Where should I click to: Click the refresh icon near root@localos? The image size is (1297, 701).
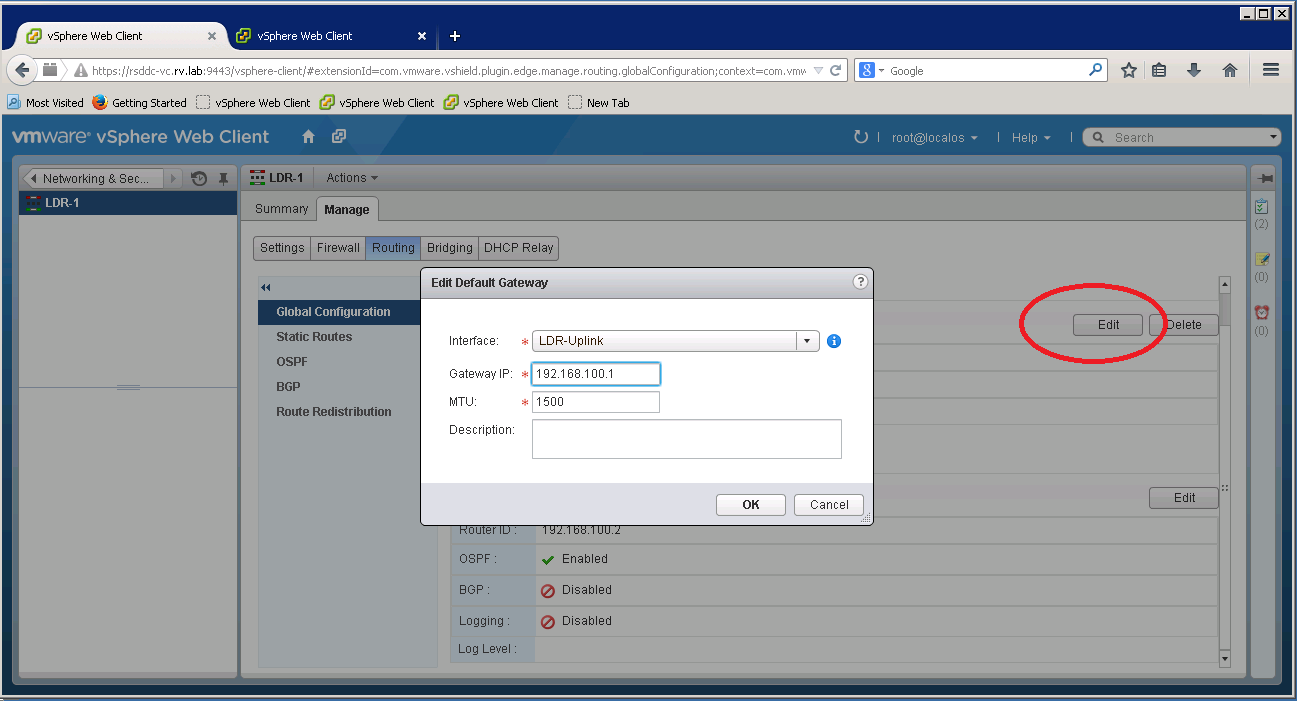click(x=860, y=137)
